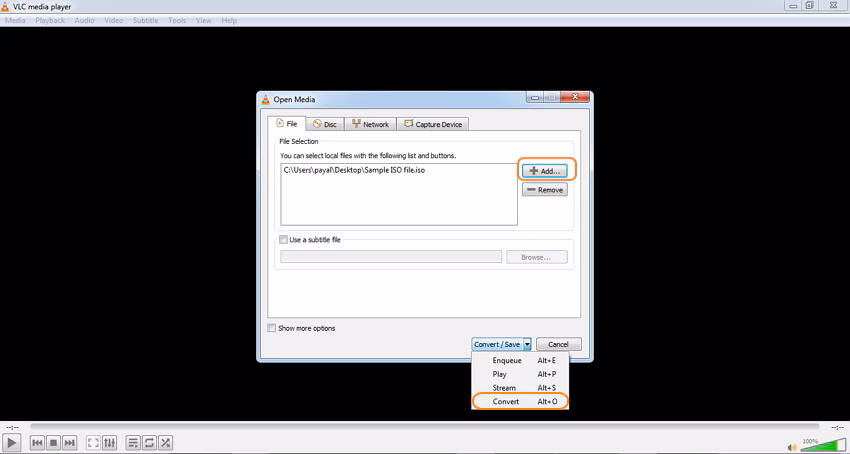The height and width of the screenshot is (454, 850).
Task: Switch to the Capture Device tab
Action: (433, 124)
